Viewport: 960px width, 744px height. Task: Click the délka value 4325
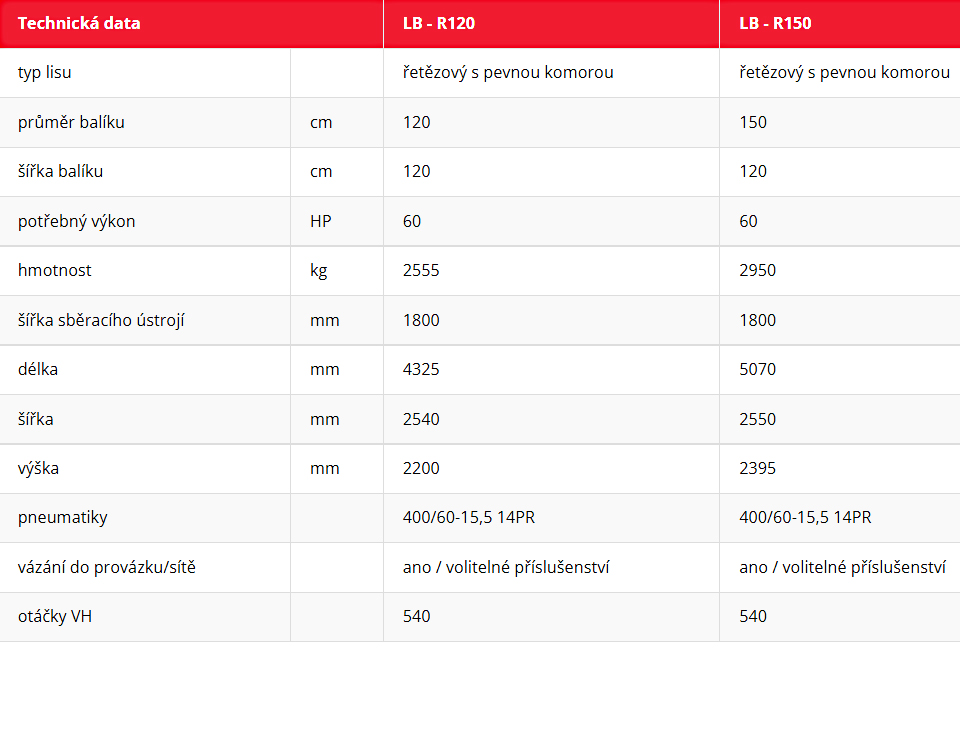[421, 369]
